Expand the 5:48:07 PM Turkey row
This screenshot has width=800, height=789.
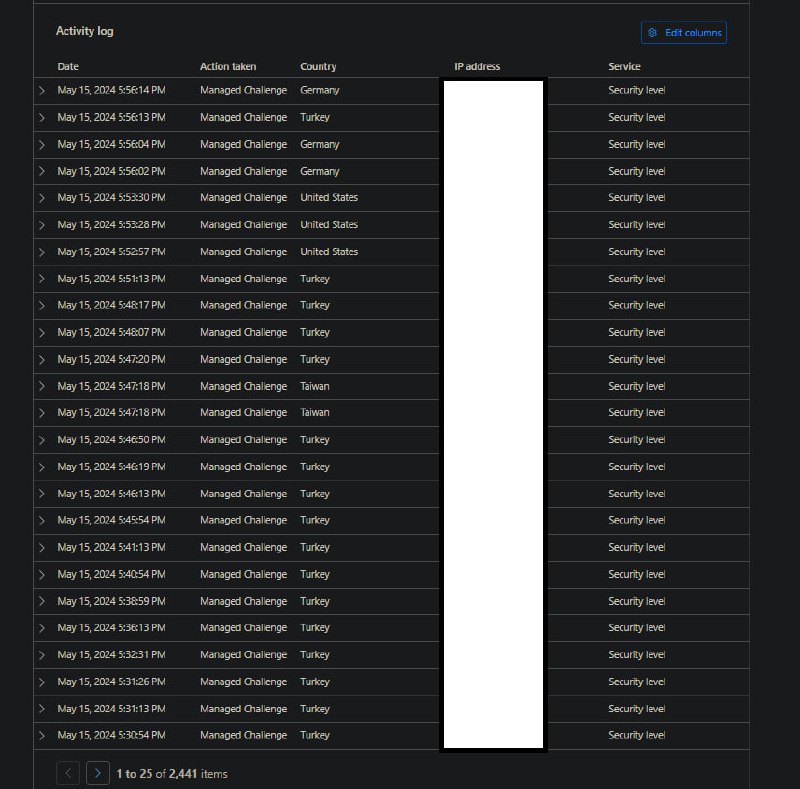pyautogui.click(x=42, y=332)
